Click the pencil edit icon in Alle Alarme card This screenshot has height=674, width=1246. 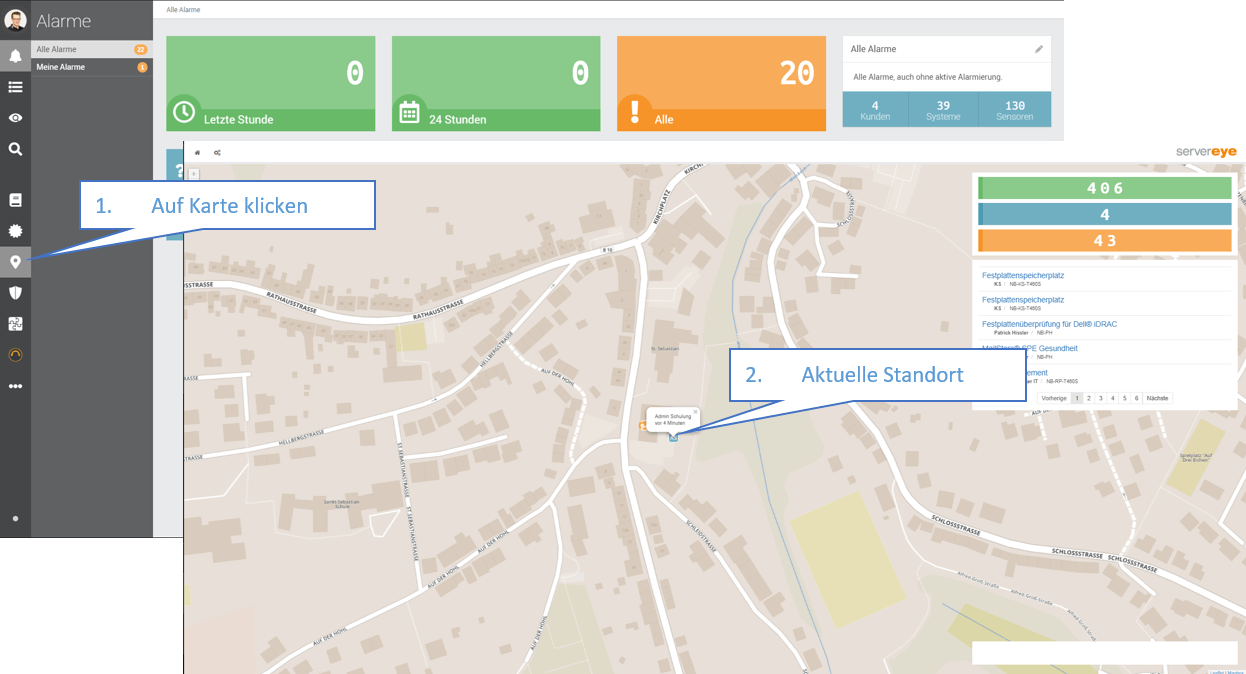pyautogui.click(x=1038, y=49)
